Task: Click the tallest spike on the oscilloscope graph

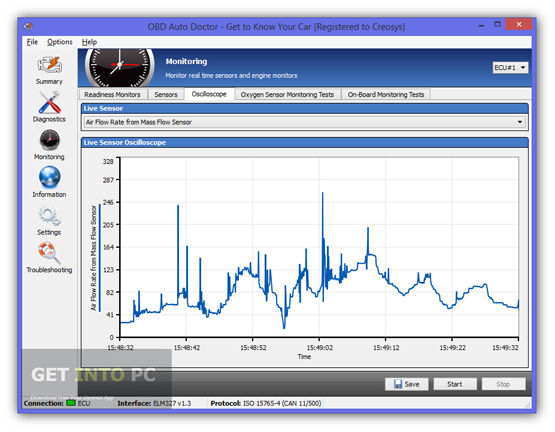Action: (x=322, y=193)
